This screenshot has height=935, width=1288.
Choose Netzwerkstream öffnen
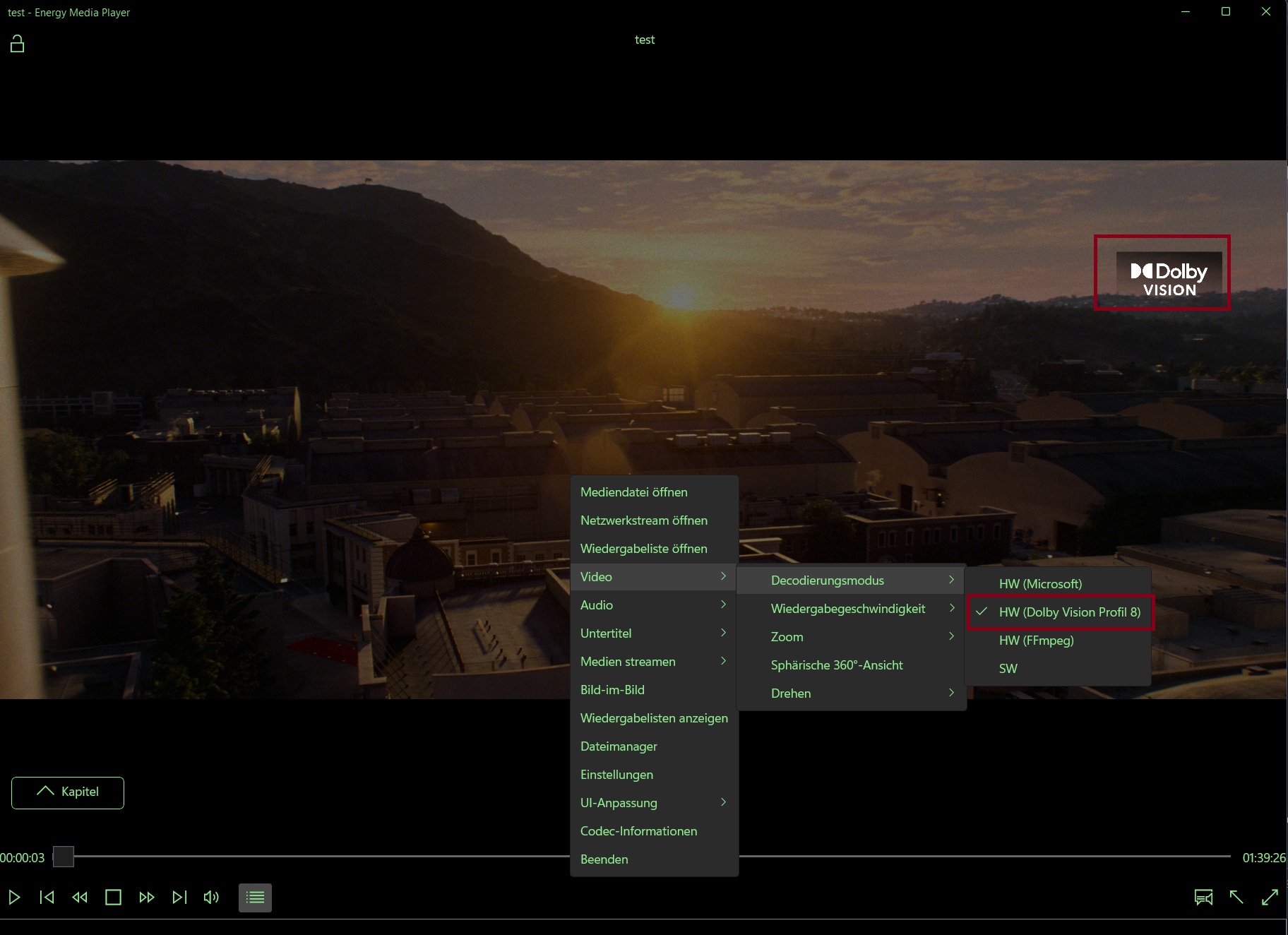pyautogui.click(x=654, y=520)
